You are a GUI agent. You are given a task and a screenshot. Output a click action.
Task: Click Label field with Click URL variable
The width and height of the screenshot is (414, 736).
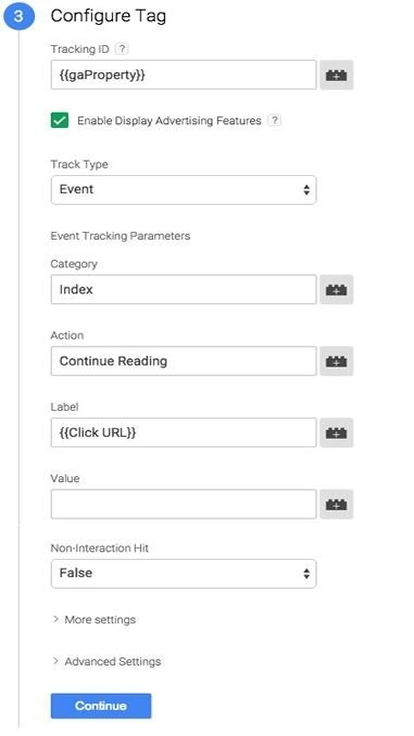tap(184, 432)
